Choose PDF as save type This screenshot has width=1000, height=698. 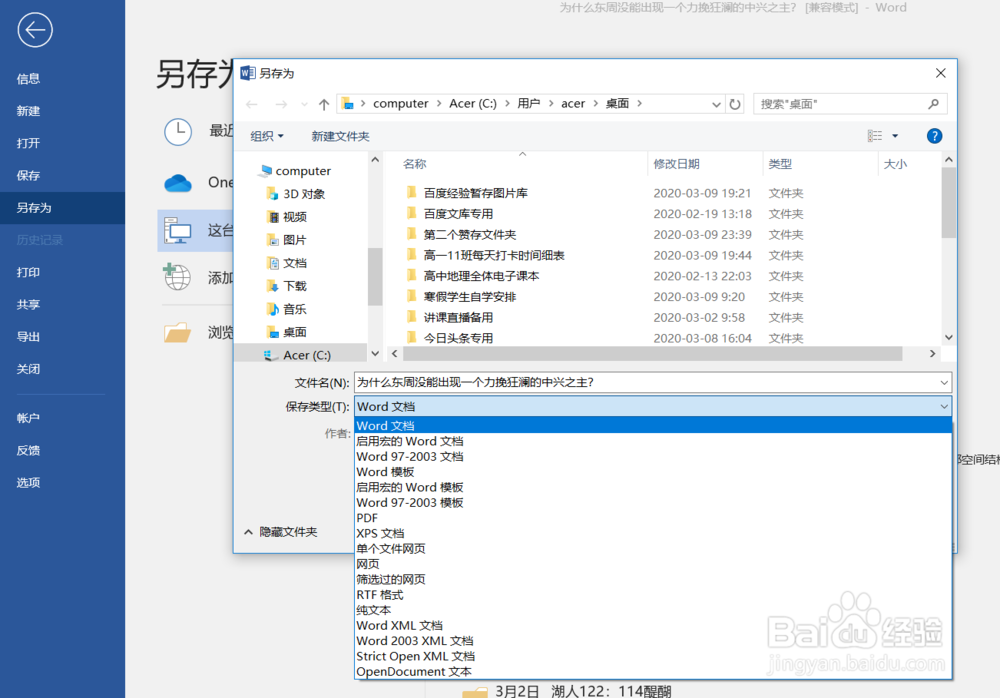pos(653,518)
